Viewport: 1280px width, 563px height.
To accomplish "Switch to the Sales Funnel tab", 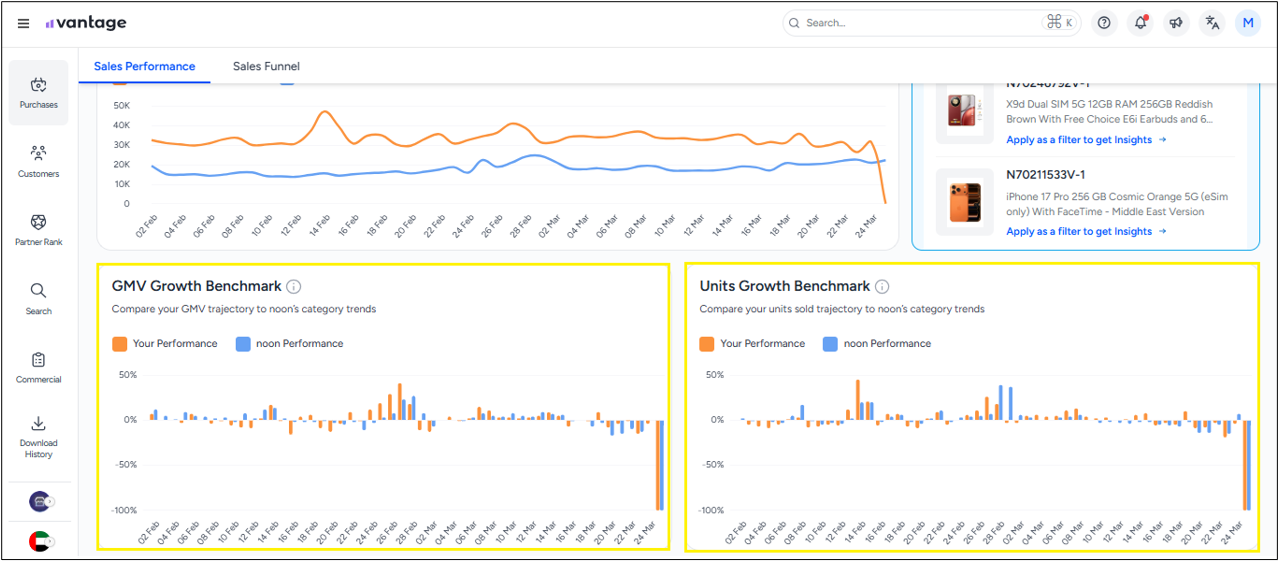I will coord(266,67).
